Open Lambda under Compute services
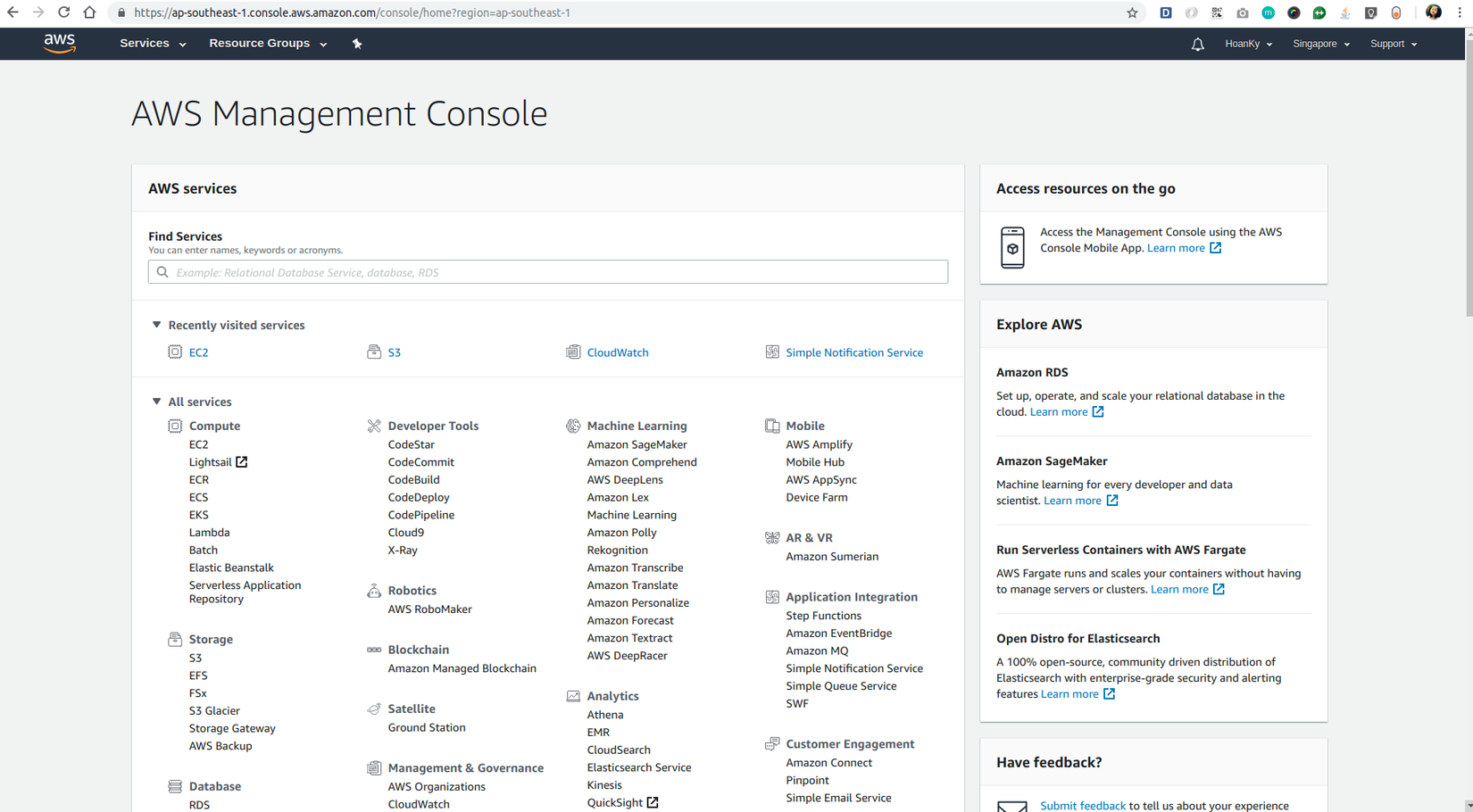The image size is (1473, 812). [x=209, y=533]
